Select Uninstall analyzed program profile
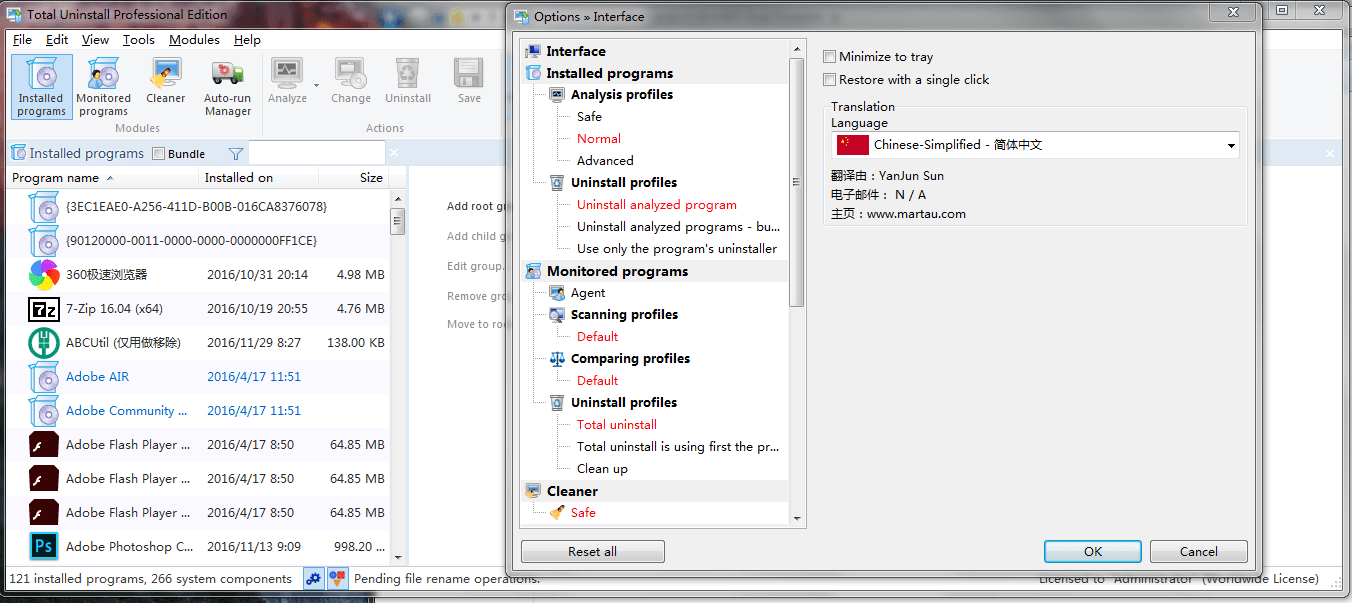This screenshot has height=603, width=1352. pyautogui.click(x=656, y=205)
